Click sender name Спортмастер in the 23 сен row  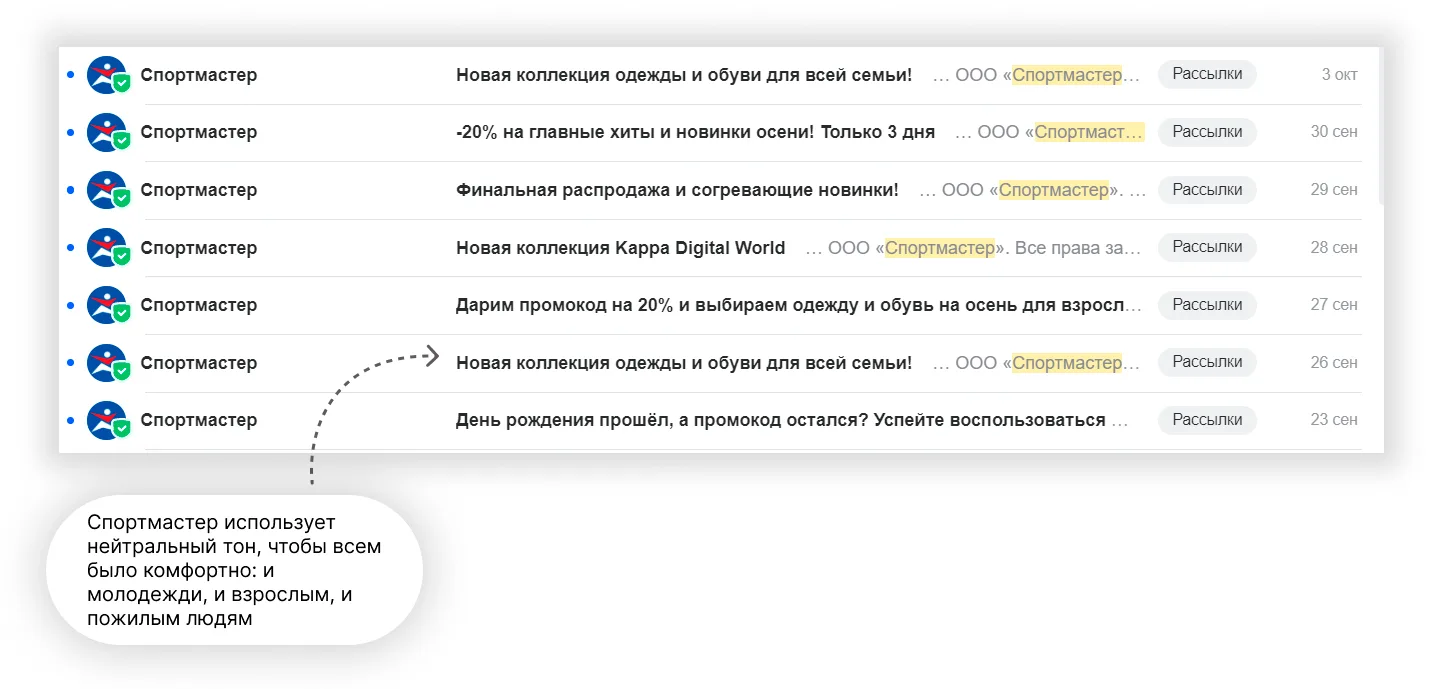pyautogui.click(x=199, y=420)
